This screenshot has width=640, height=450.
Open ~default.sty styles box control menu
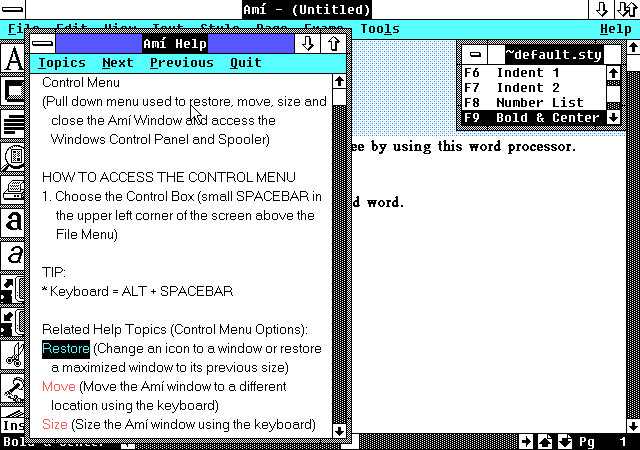click(474, 54)
